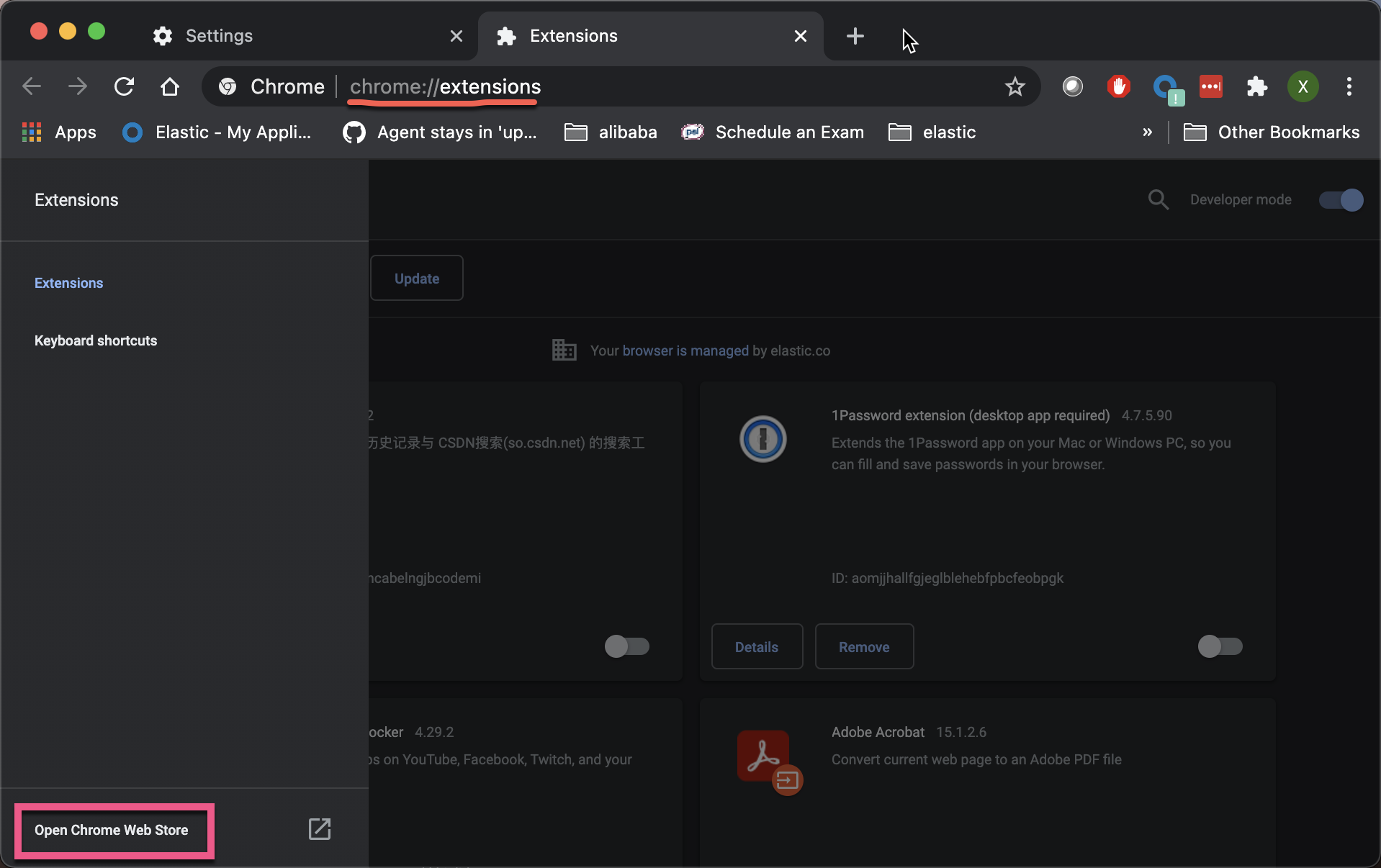Open the Other Bookmarks folder

[x=1289, y=132]
